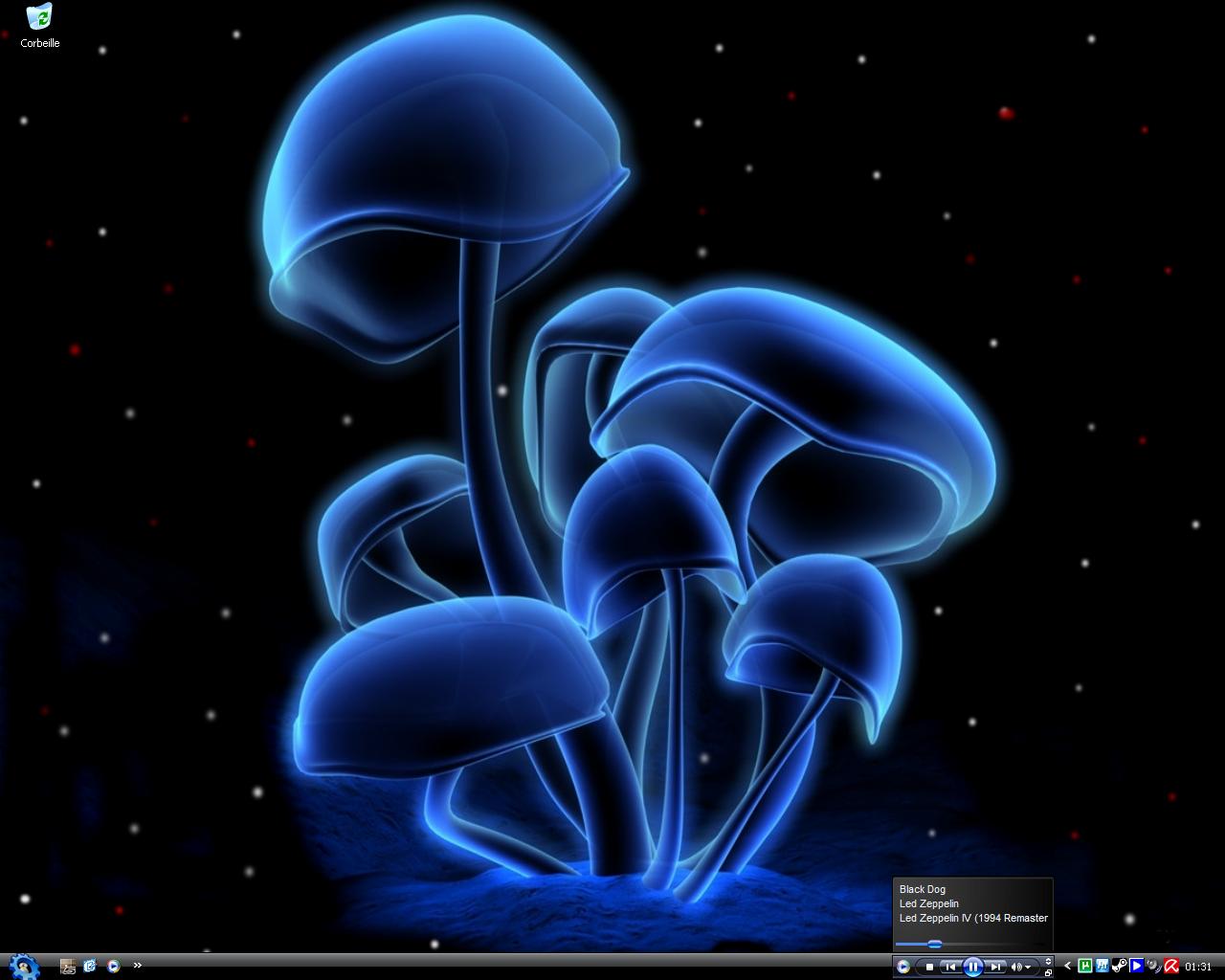Expand the Quick Launch overflow chevron

(x=139, y=967)
